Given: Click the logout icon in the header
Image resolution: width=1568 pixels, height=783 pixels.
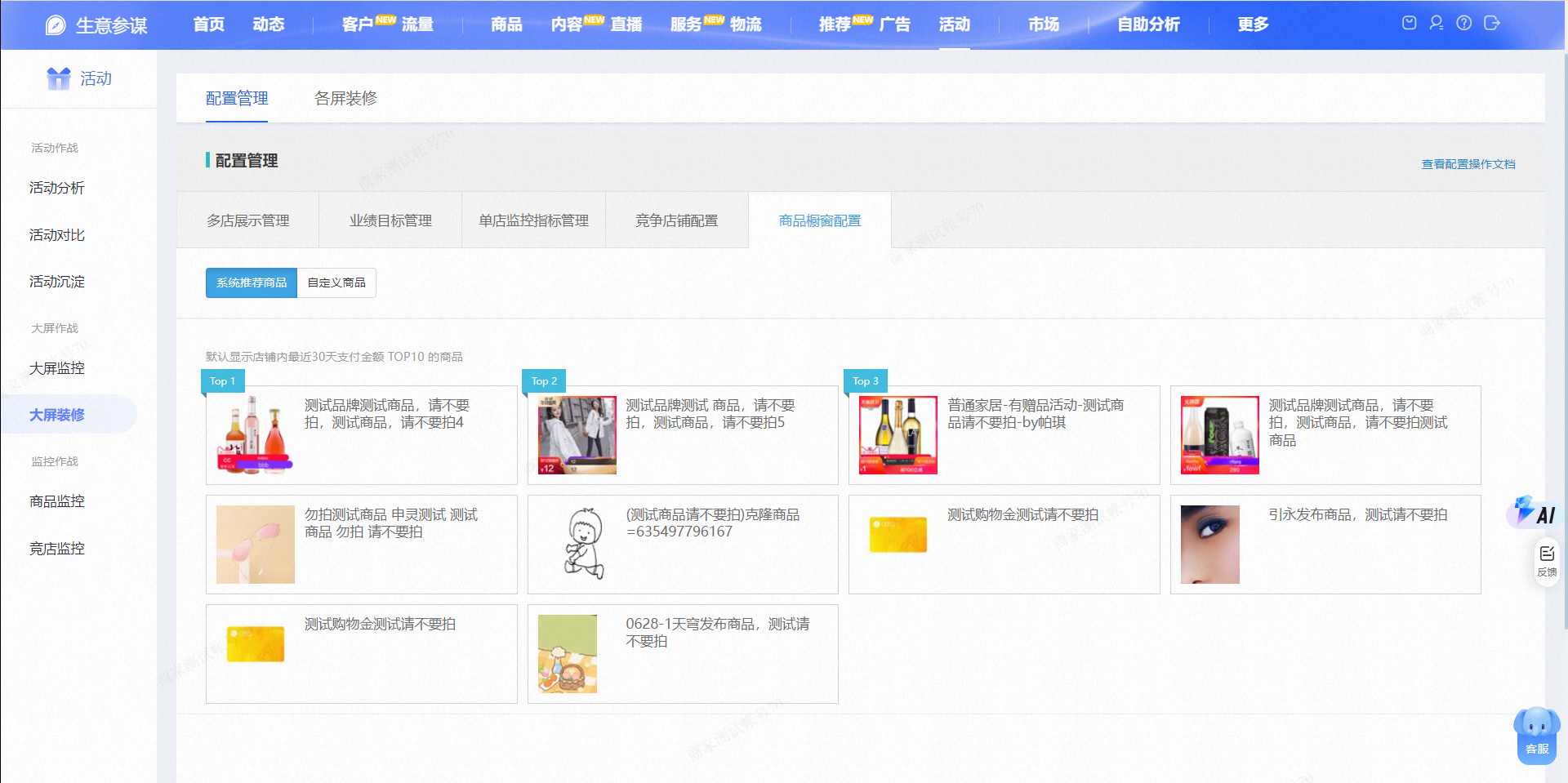Looking at the screenshot, I should pos(1492,23).
